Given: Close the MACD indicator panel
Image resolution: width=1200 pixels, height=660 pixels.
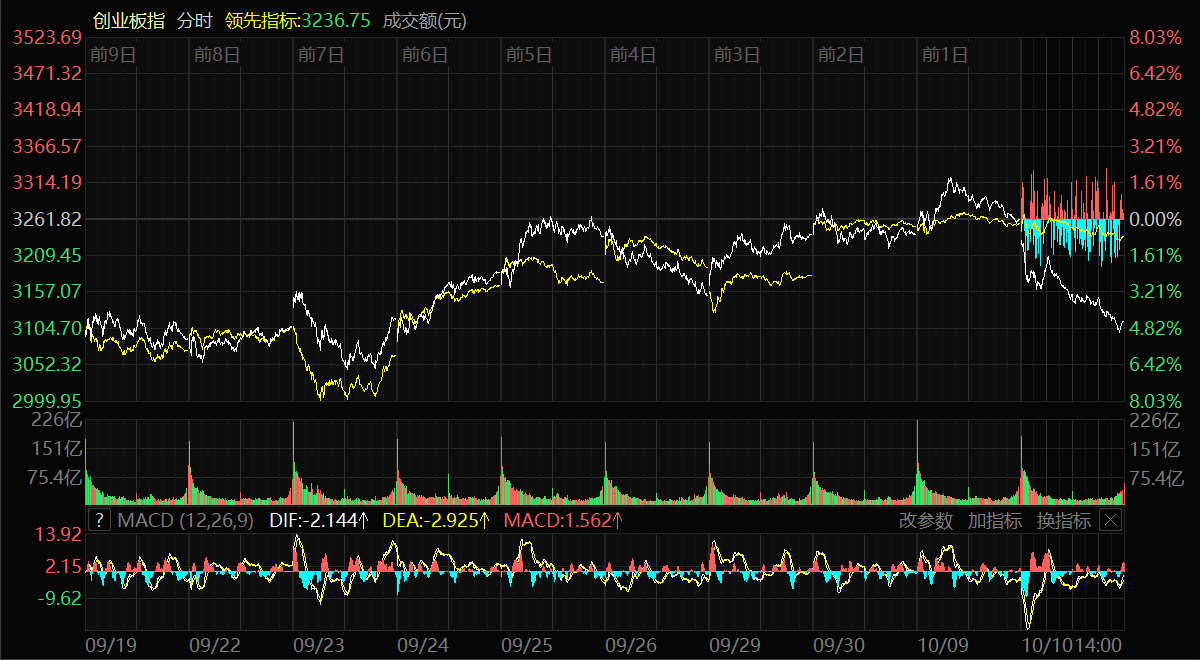Looking at the screenshot, I should [x=1110, y=520].
